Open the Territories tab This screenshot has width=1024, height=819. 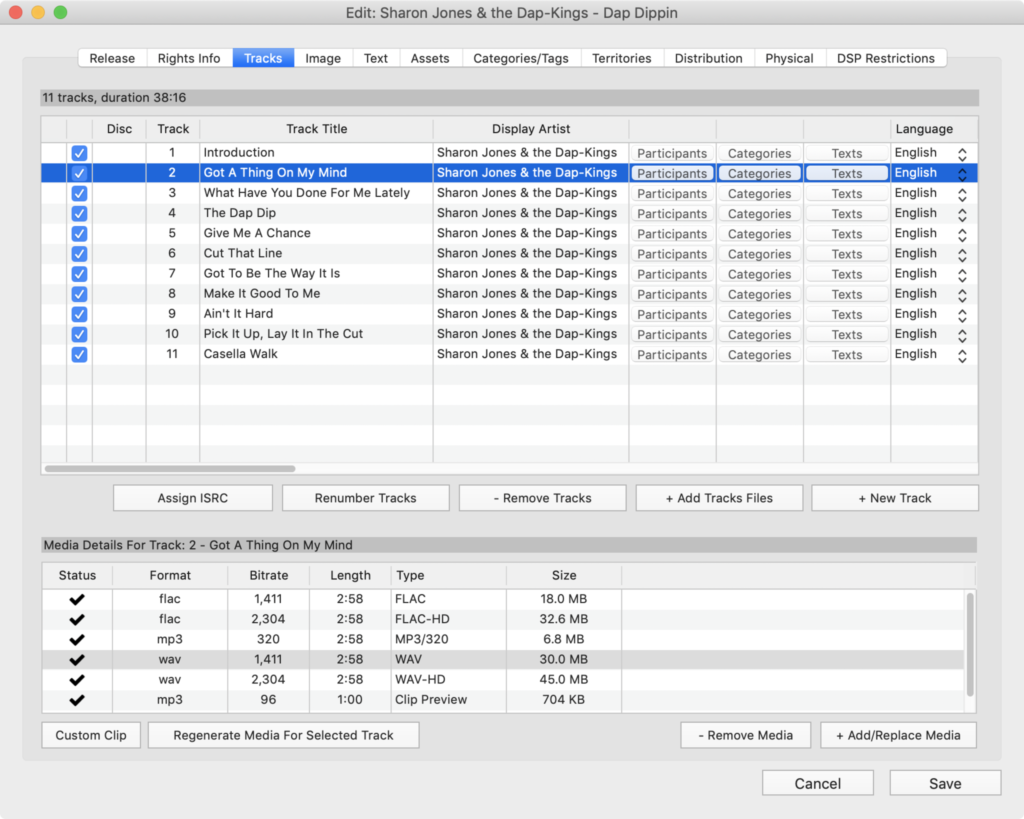click(622, 58)
